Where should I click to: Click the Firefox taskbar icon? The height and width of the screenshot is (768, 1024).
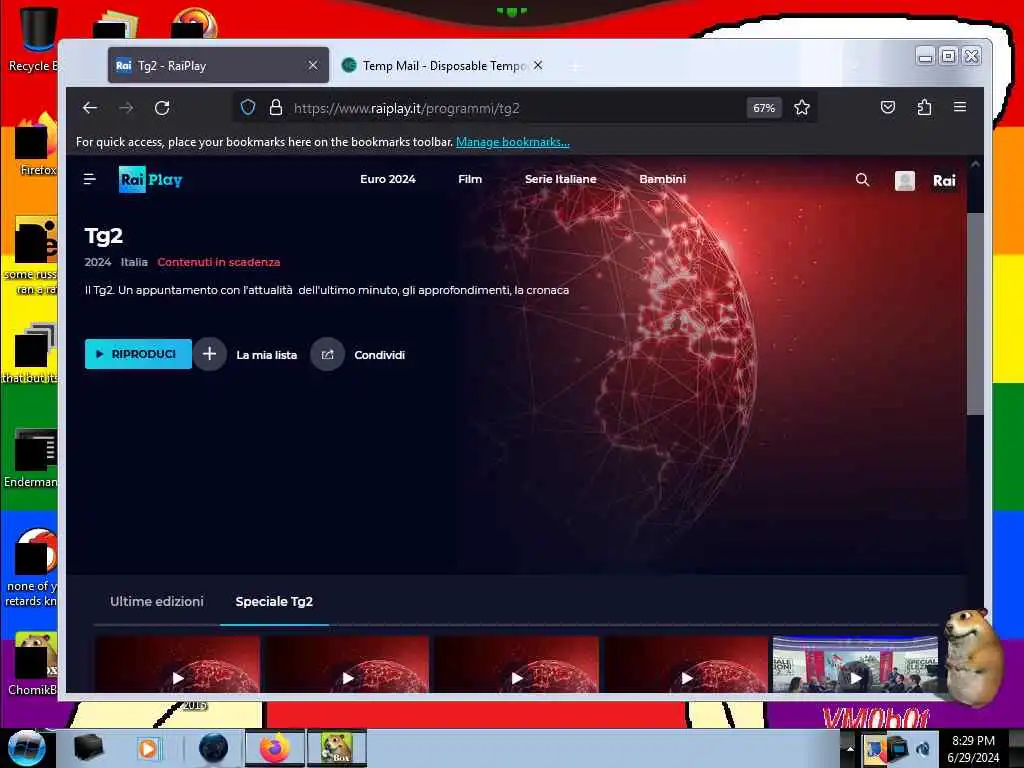tap(275, 748)
